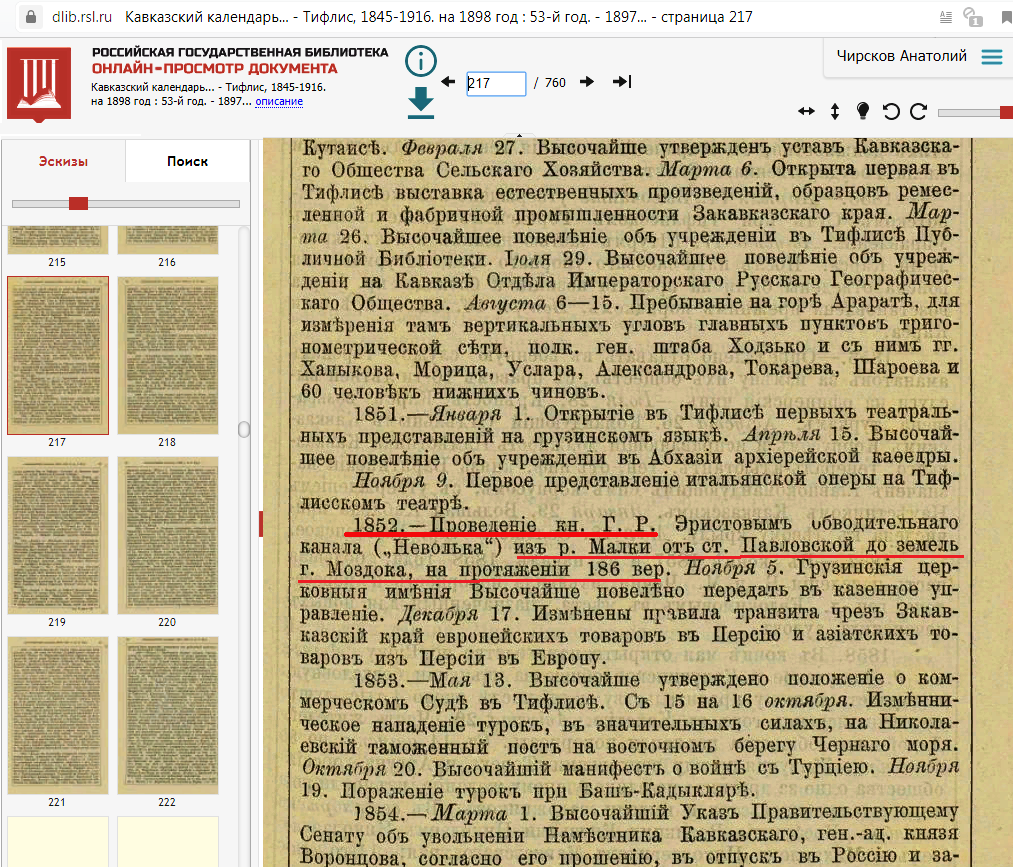Screen dimensions: 1013x867
Task: Click the dlib.rsl.ru address text
Action: click(82, 17)
